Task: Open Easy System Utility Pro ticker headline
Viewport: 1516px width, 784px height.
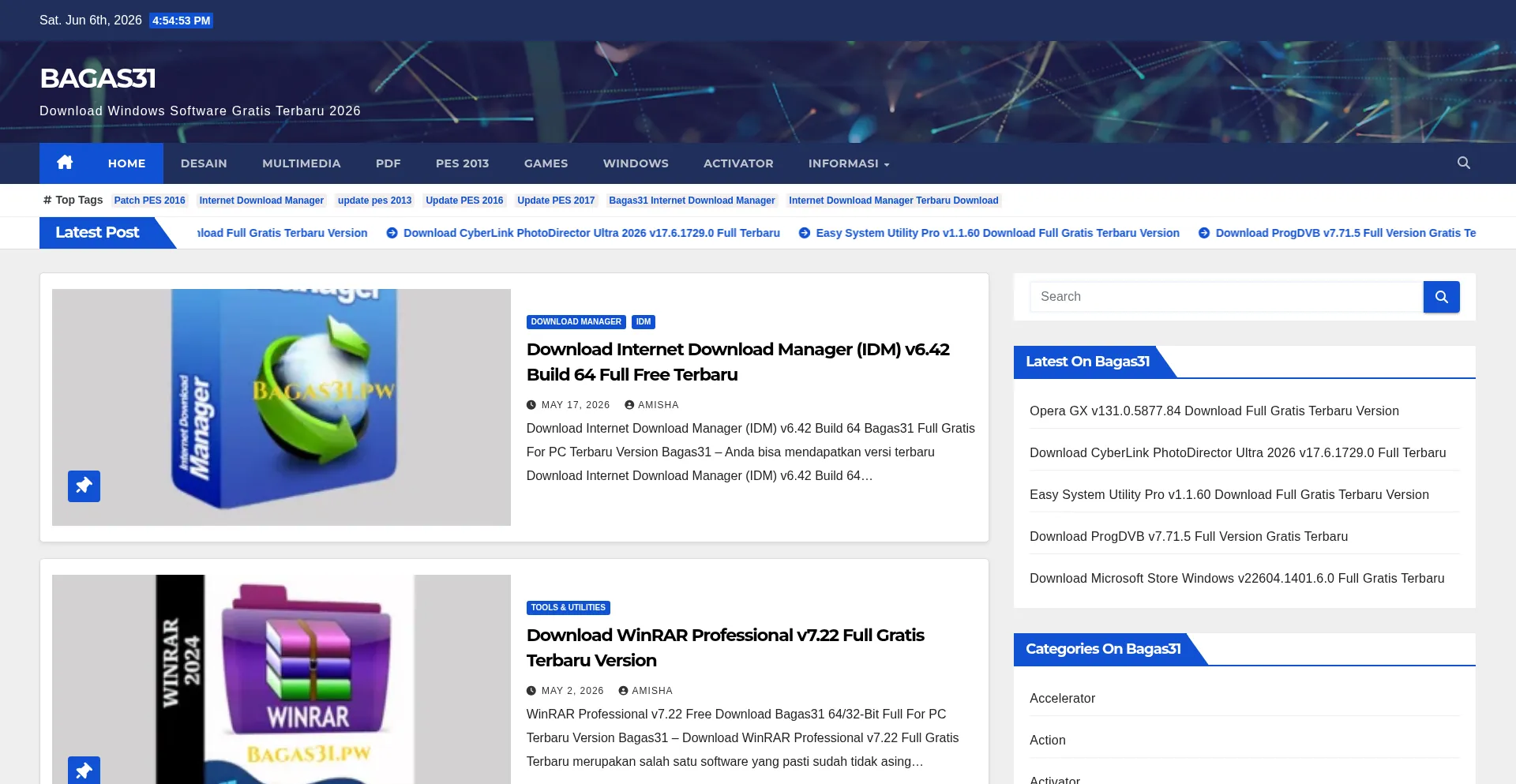Action: 998,233
